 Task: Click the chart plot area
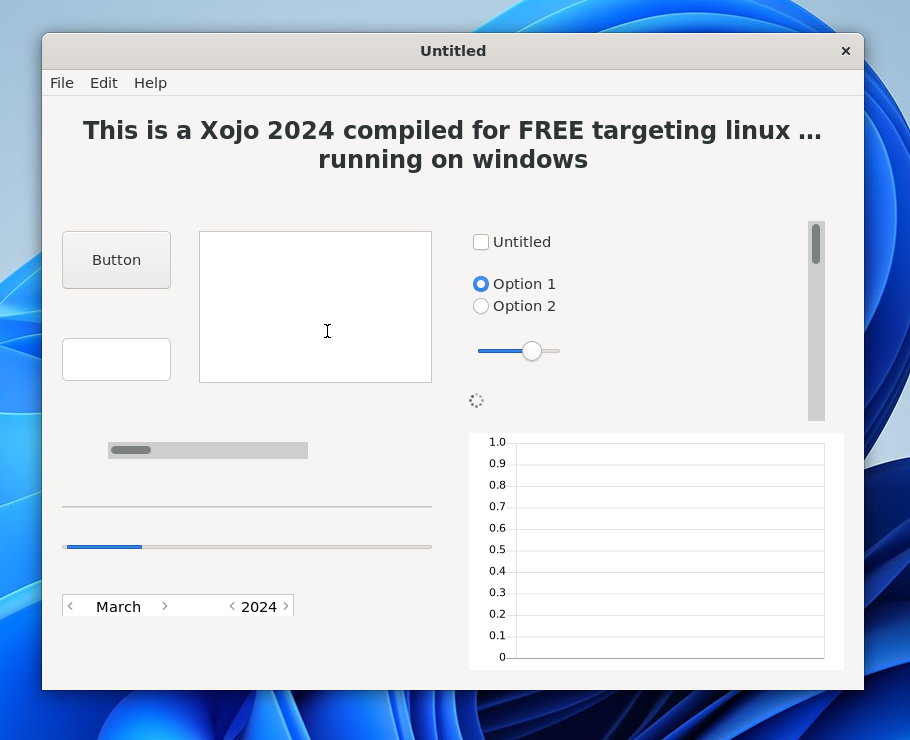click(670, 551)
